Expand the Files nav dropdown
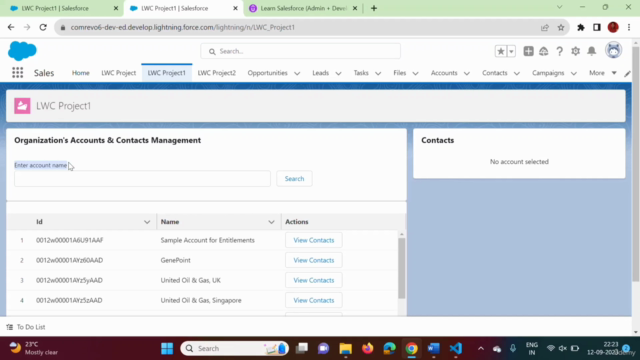 416,73
